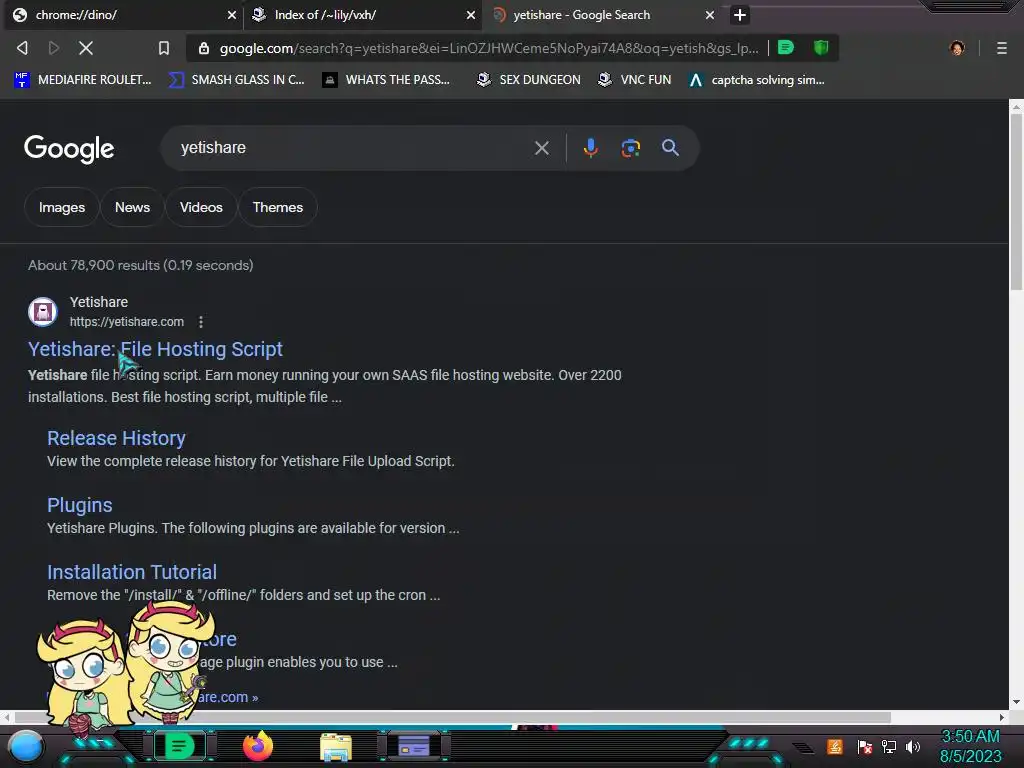Open the Release History sitelink
Viewport: 1024px width, 768px height.
(116, 438)
